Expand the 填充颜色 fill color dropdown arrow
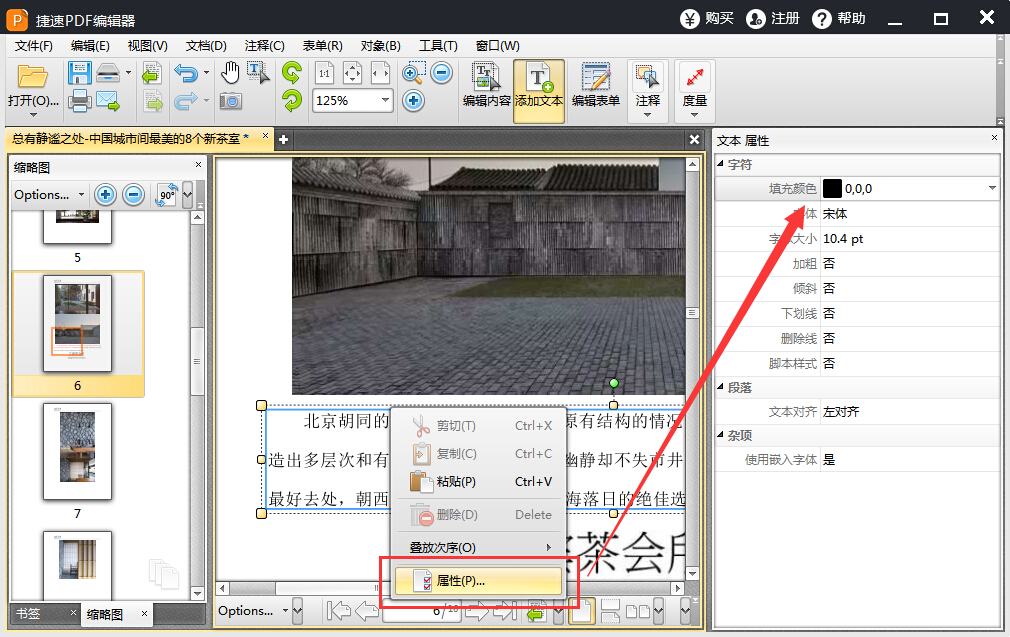This screenshot has width=1010, height=637. click(991, 188)
